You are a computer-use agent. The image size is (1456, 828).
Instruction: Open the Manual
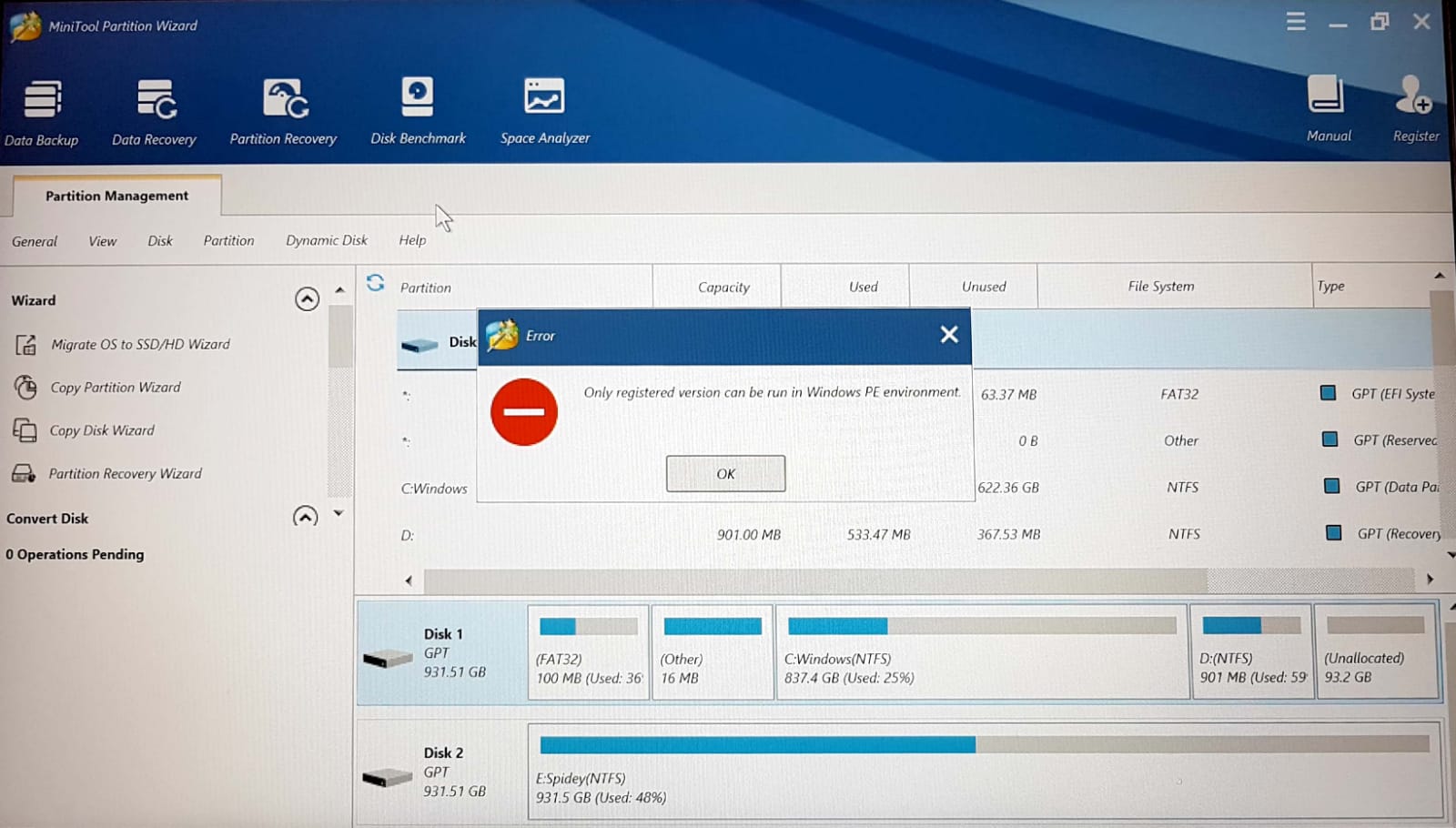[x=1329, y=109]
